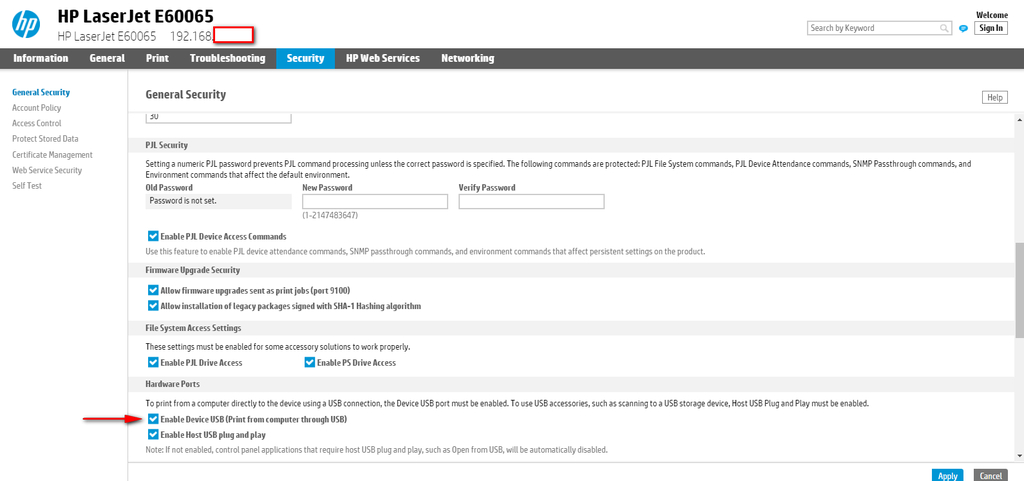Click the New Password input field
Screen dimensions: 1024x481
[x=374, y=201]
